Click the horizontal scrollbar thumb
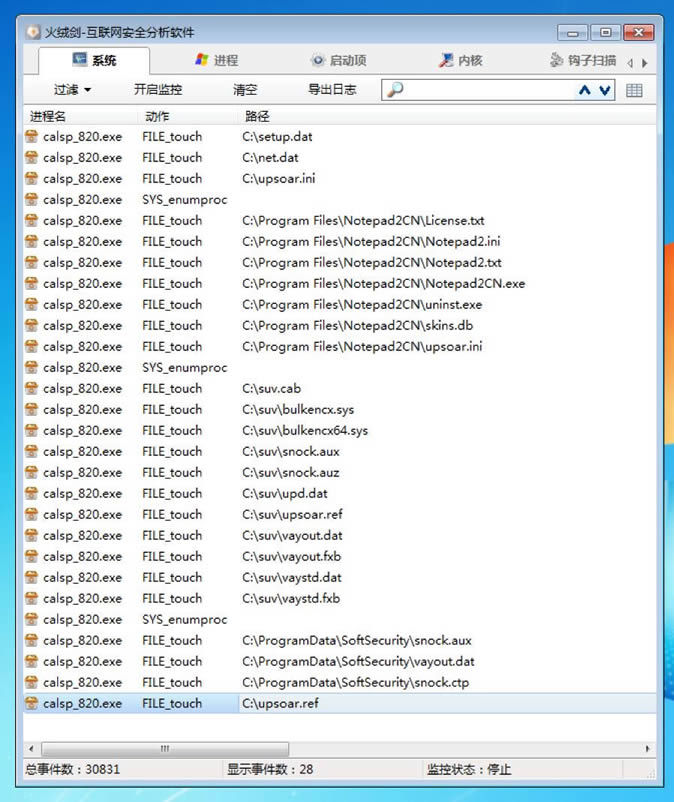This screenshot has height=802, width=674. pyautogui.click(x=165, y=749)
